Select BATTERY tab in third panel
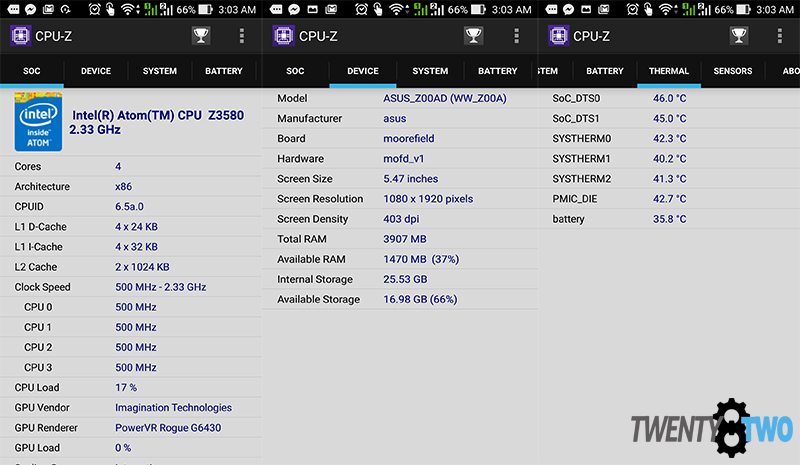The width and height of the screenshot is (800, 465). (605, 71)
